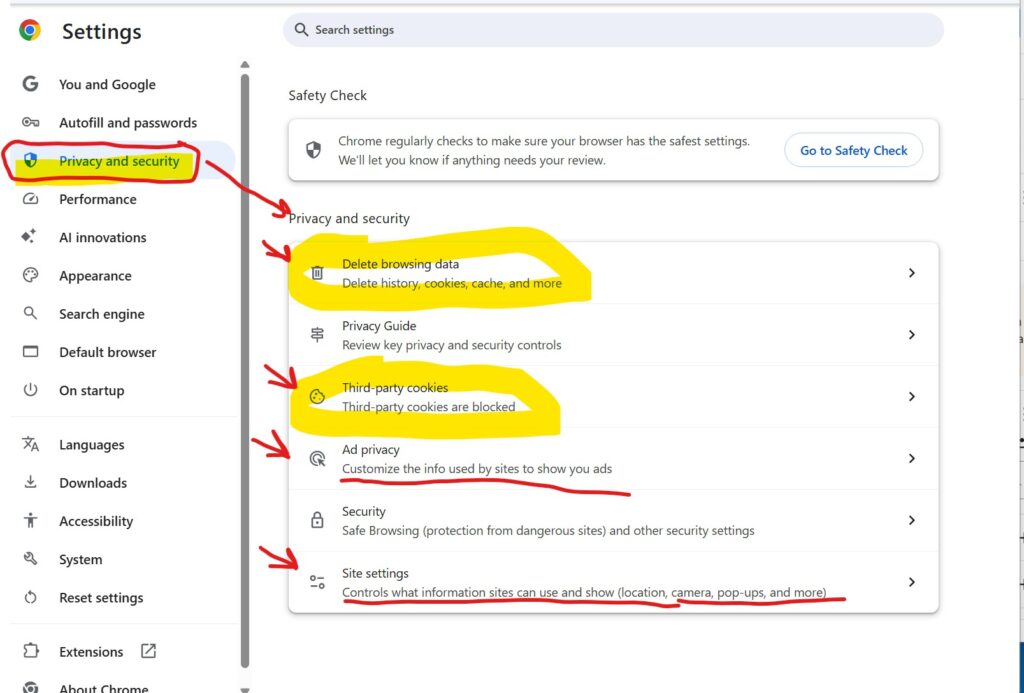Open Privacy Guide using its right chevron

click(912, 334)
